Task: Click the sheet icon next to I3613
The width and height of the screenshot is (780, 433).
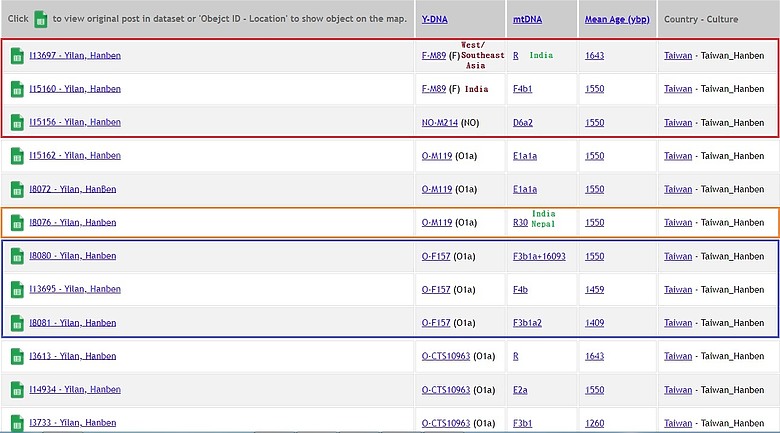Action: click(17, 356)
